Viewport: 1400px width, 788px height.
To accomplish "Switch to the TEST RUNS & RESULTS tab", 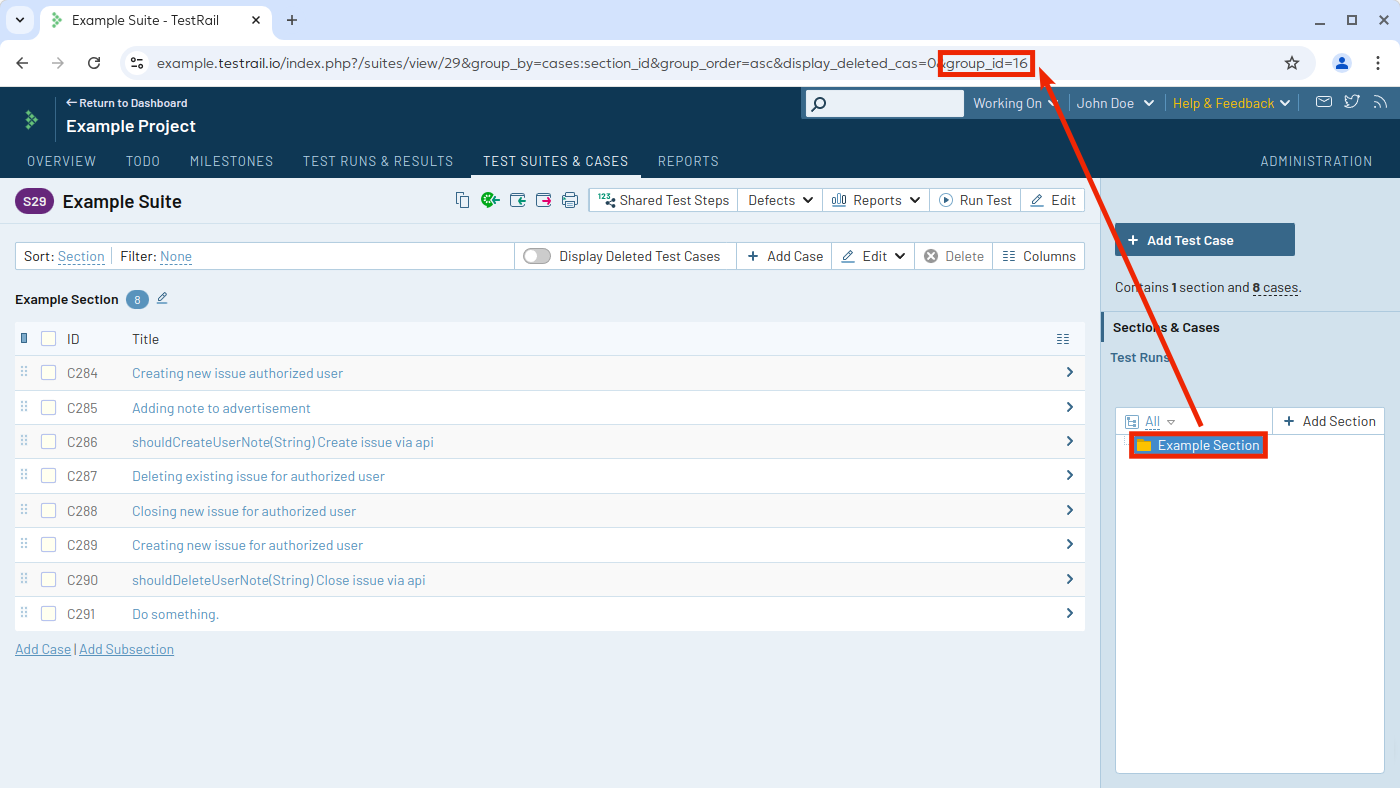I will click(x=378, y=161).
